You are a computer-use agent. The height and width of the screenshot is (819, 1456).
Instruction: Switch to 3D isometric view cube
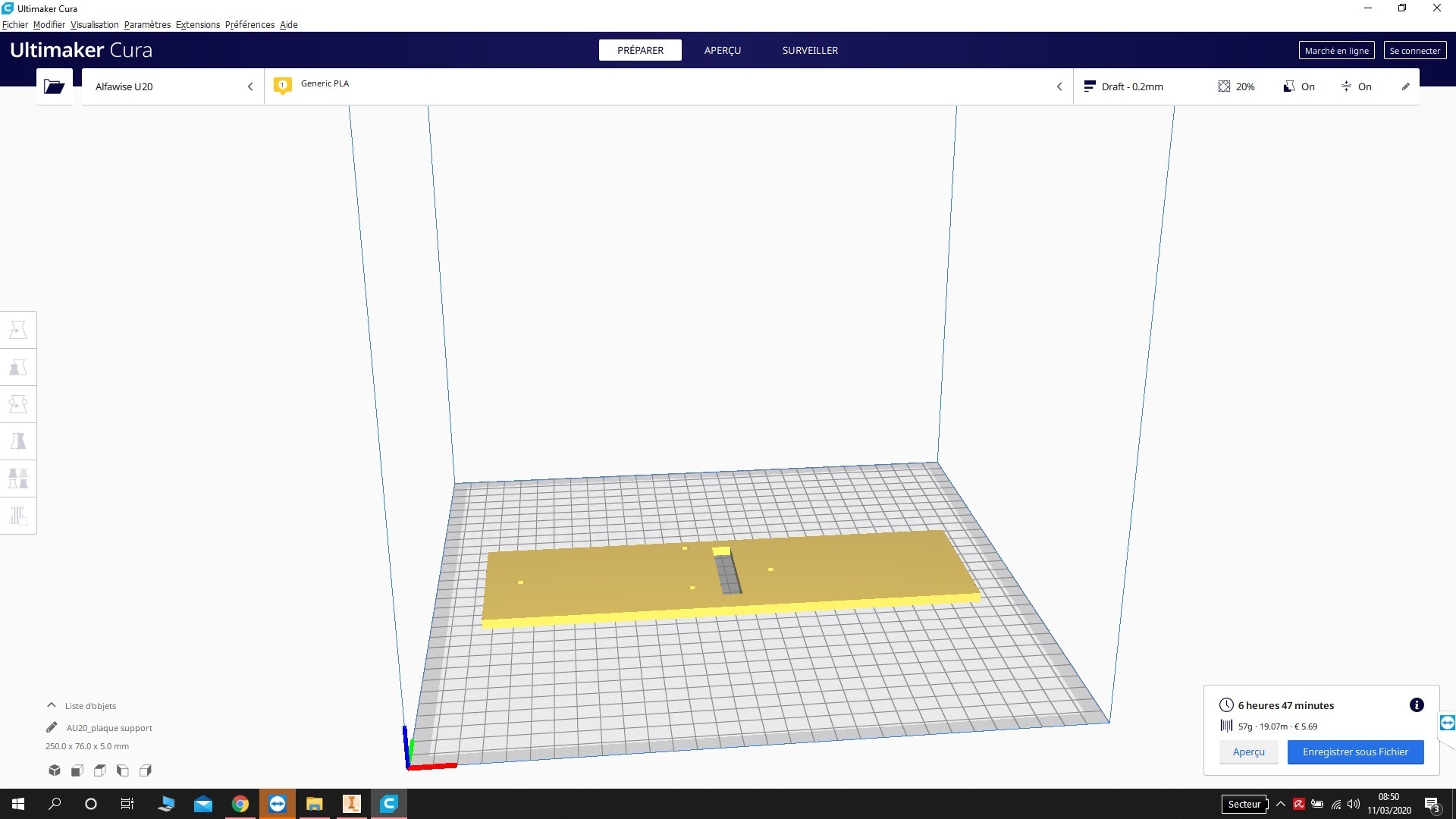point(55,770)
